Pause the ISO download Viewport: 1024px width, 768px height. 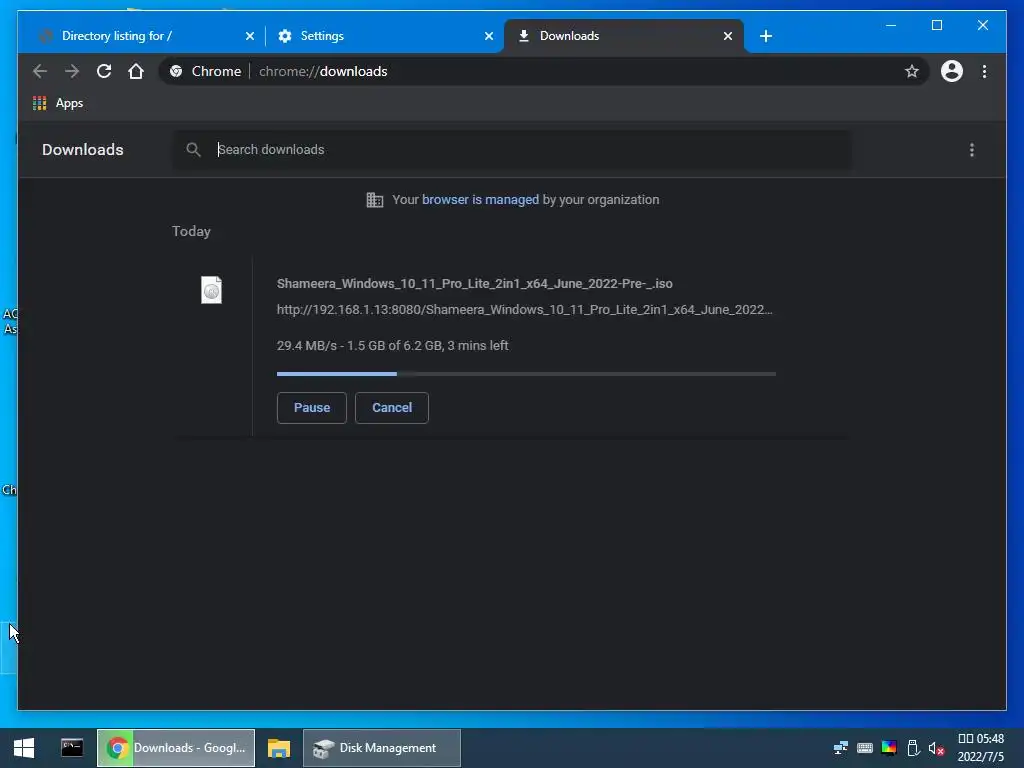312,408
